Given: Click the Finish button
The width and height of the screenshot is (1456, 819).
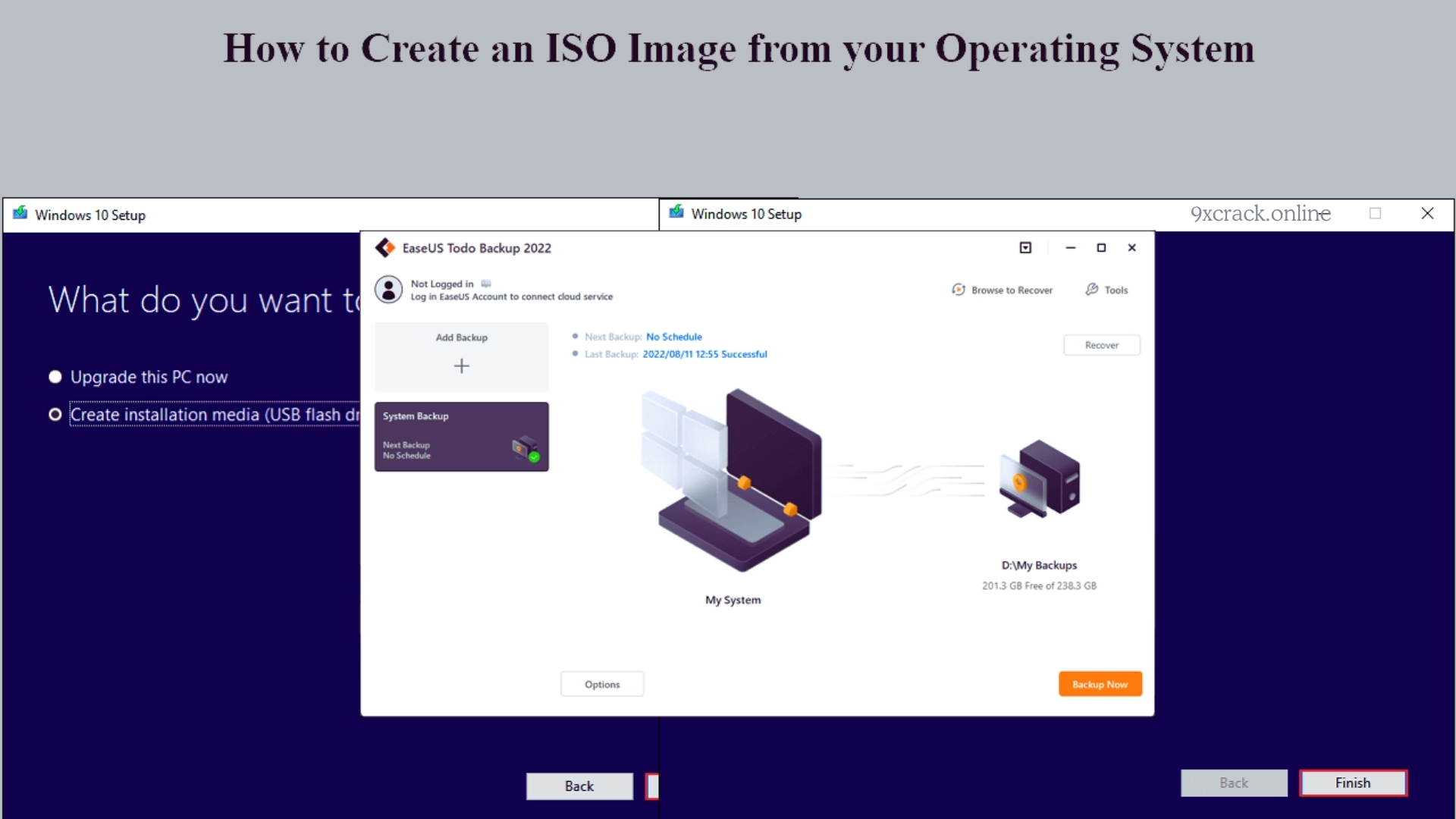Looking at the screenshot, I should [1353, 783].
